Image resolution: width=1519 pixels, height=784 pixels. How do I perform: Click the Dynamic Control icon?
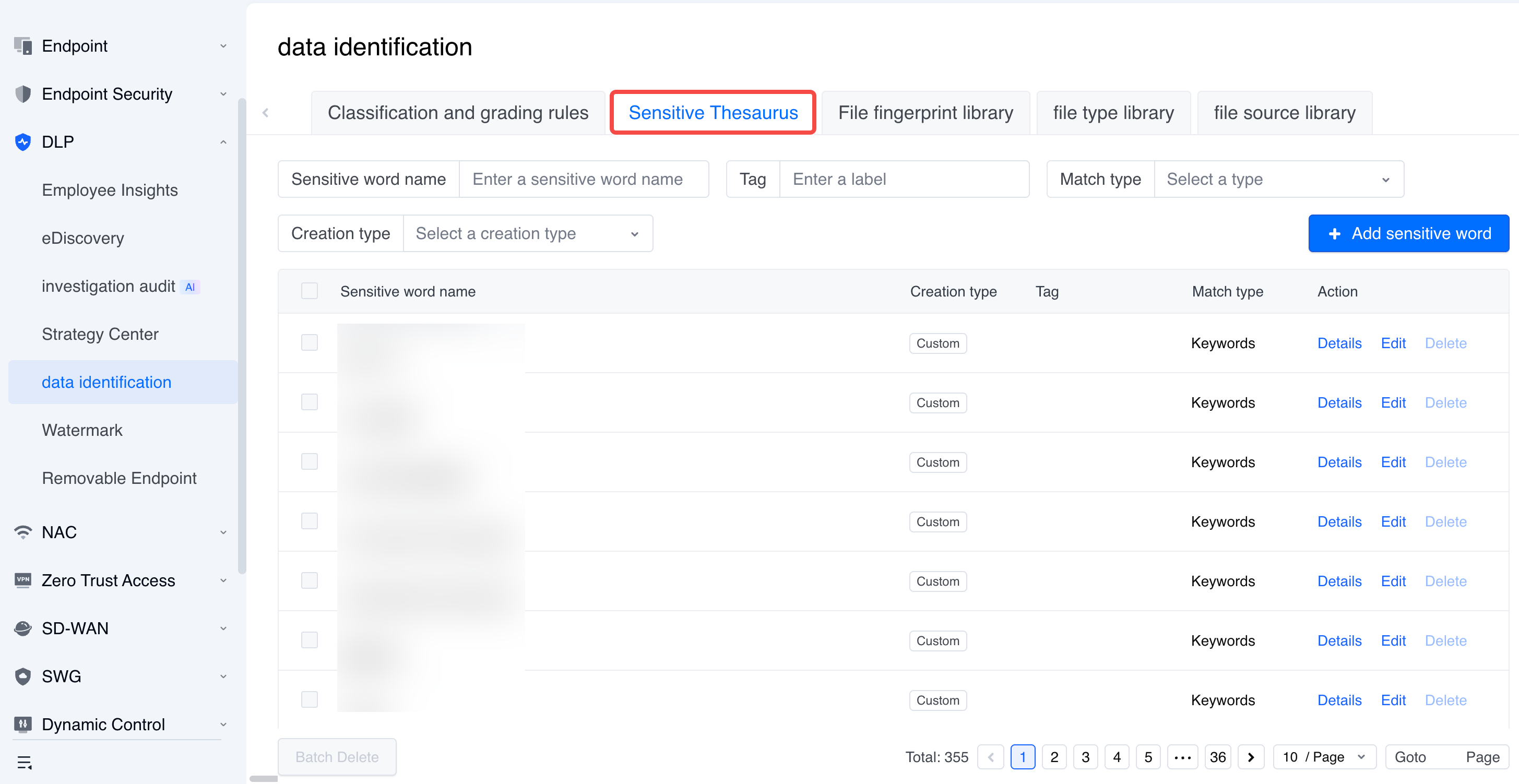(x=22, y=724)
